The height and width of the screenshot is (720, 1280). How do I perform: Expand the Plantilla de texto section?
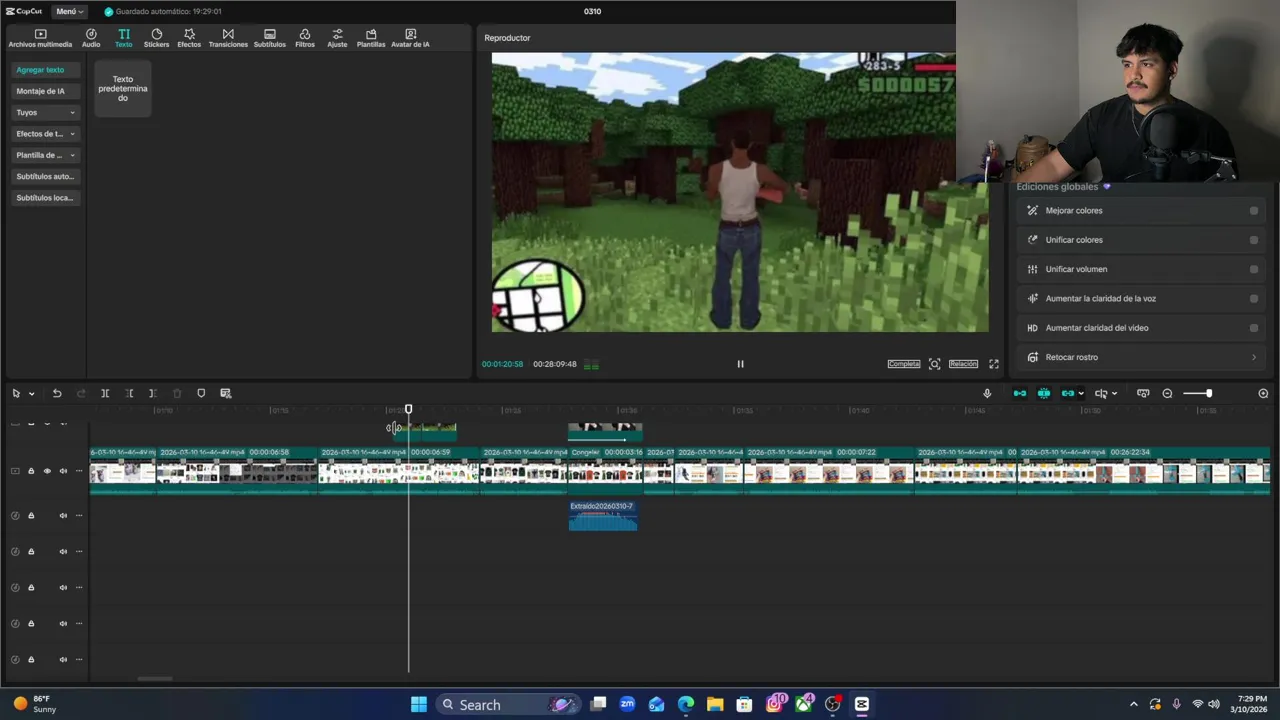45,155
